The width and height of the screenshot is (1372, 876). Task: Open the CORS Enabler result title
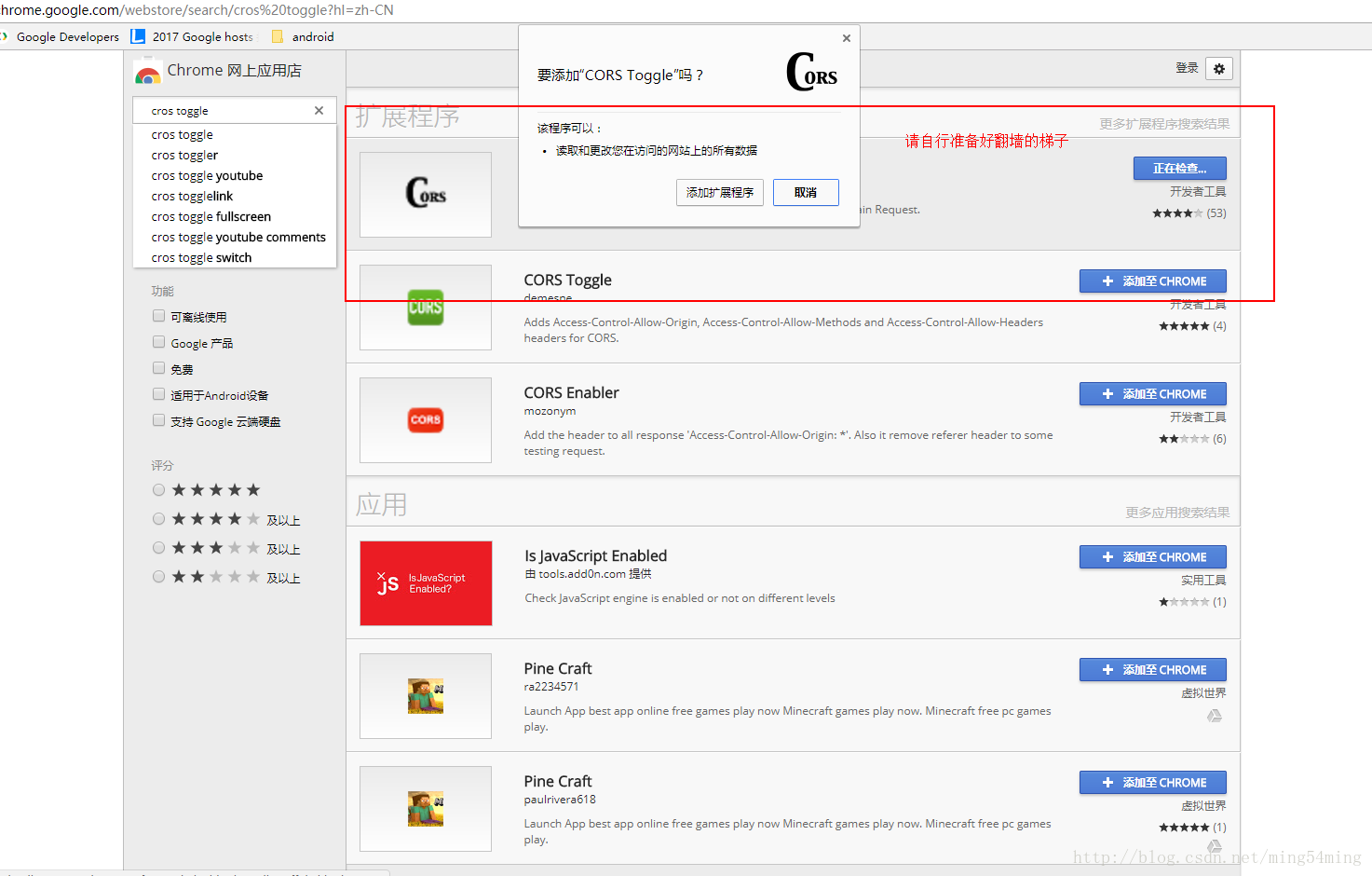[572, 392]
